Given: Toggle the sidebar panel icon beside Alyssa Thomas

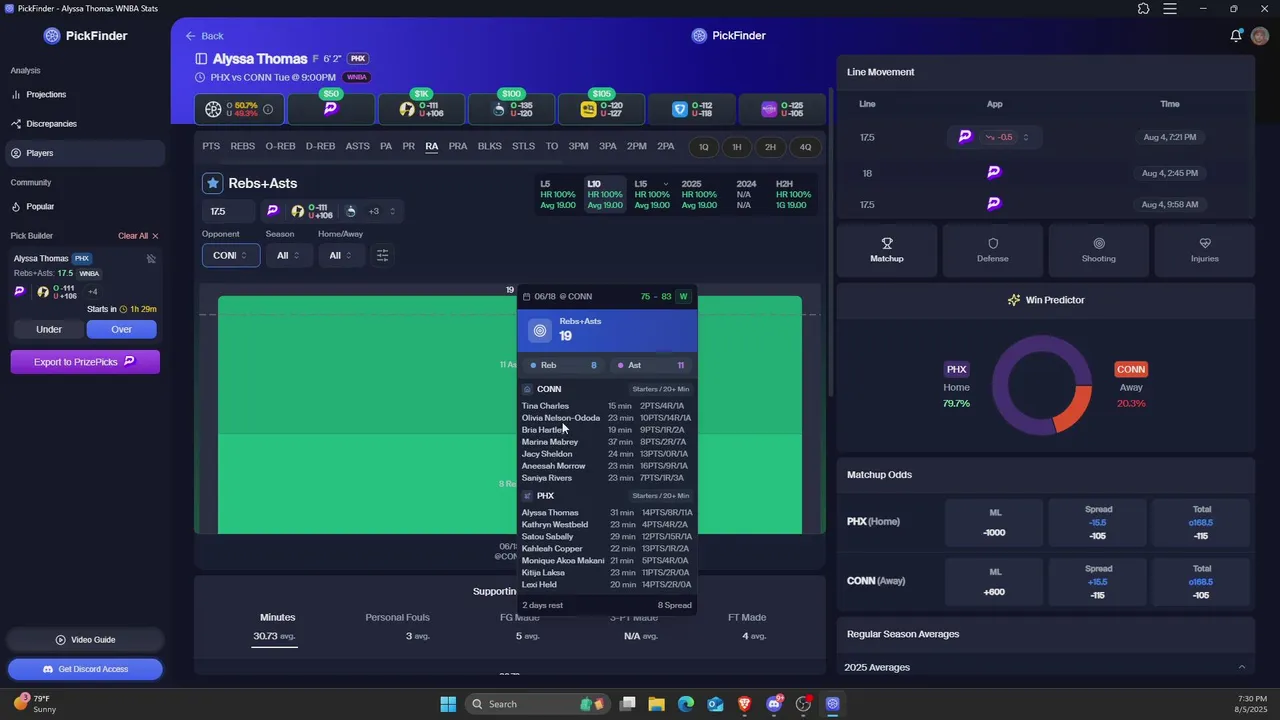Looking at the screenshot, I should point(201,59).
